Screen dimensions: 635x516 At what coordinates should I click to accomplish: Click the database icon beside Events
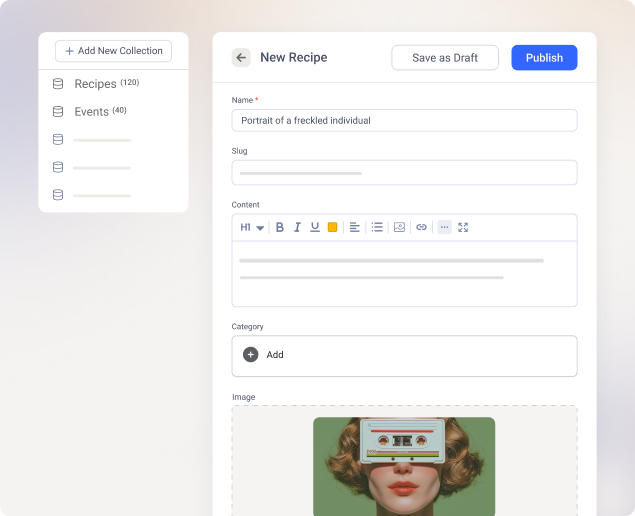pyautogui.click(x=58, y=111)
